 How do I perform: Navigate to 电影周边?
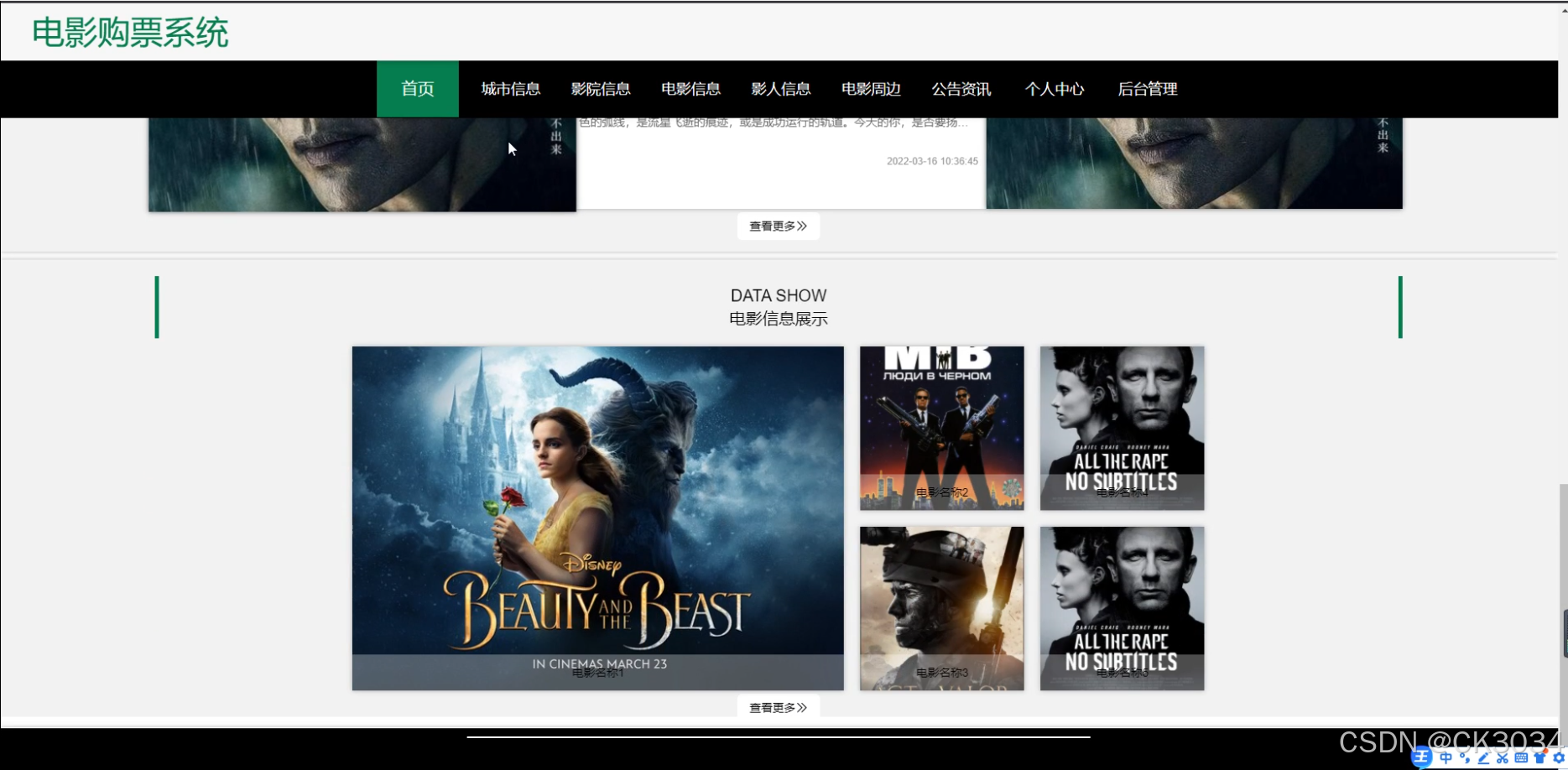[x=871, y=89]
